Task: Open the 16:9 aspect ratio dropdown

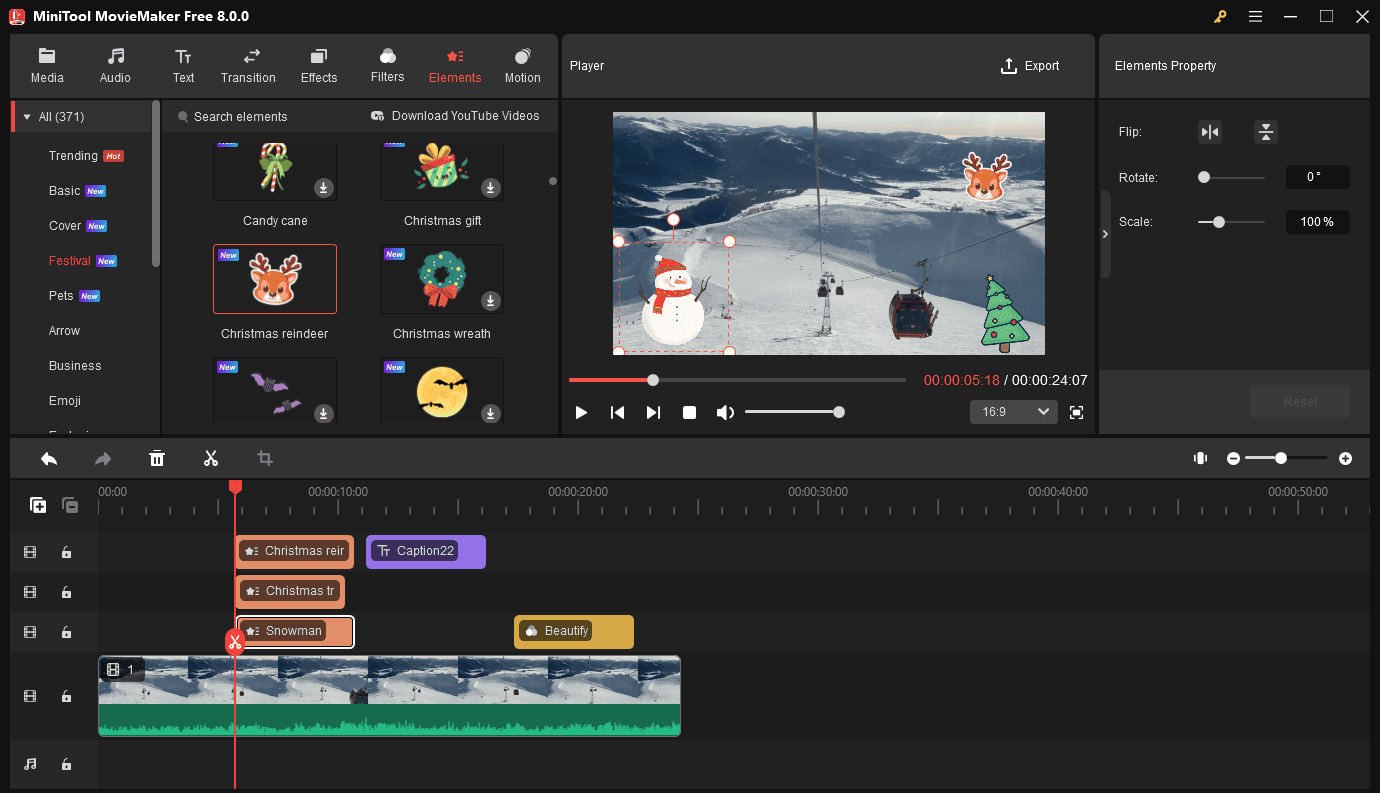Action: (x=1014, y=412)
